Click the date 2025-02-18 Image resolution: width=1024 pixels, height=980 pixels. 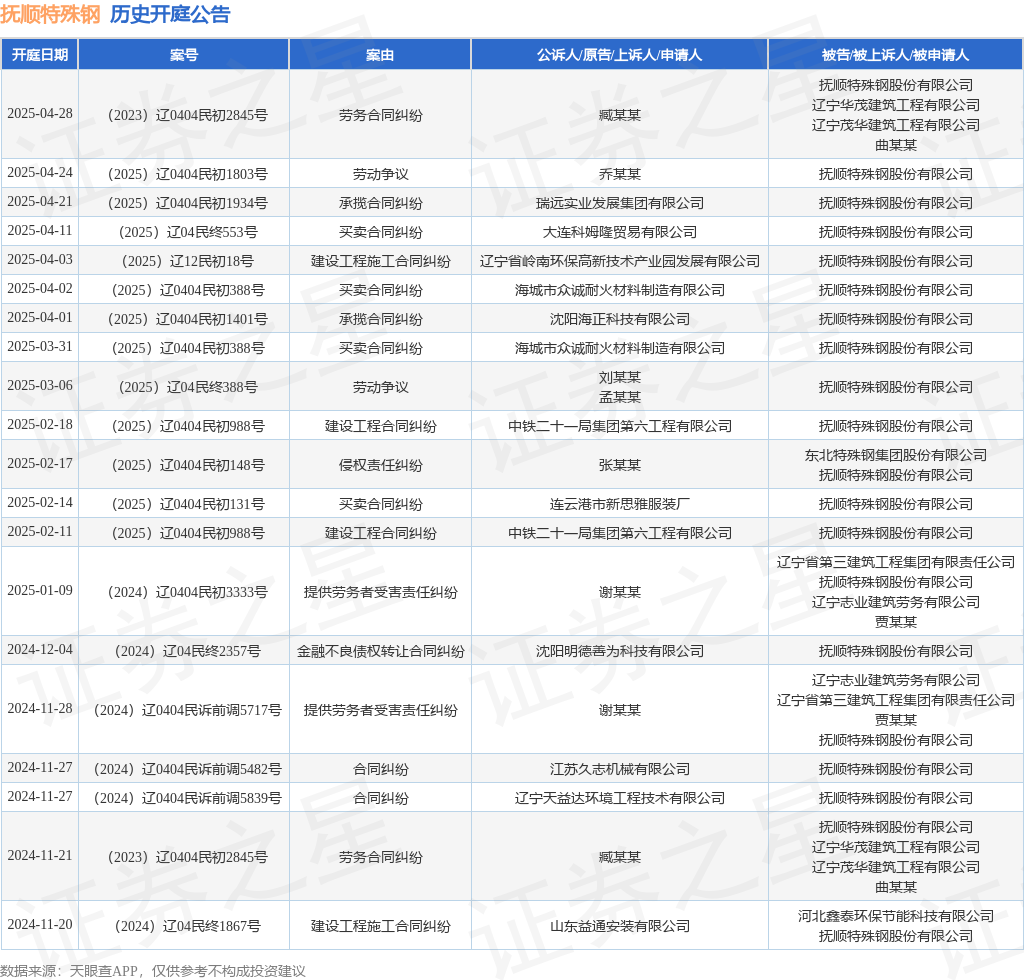click(x=40, y=424)
